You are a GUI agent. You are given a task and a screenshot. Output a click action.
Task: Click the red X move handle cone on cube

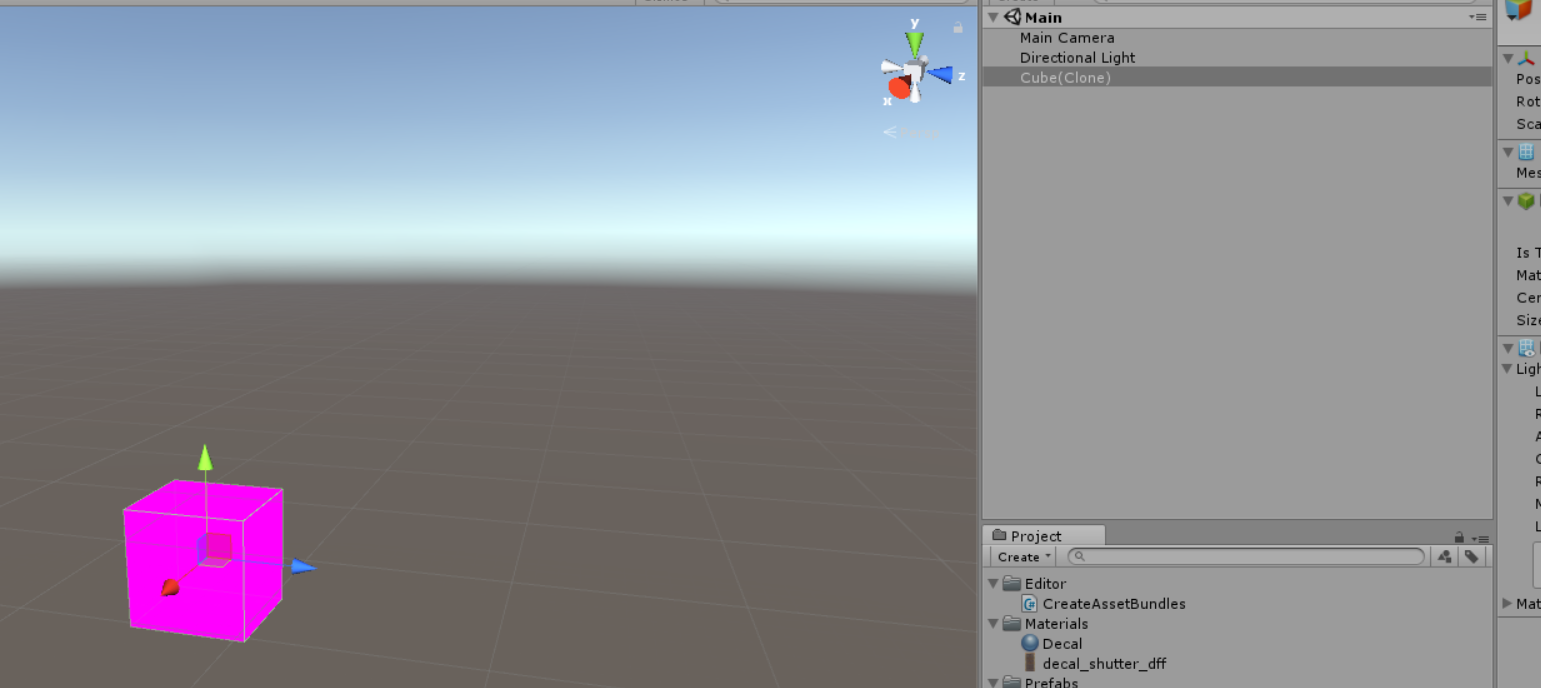coord(170,588)
